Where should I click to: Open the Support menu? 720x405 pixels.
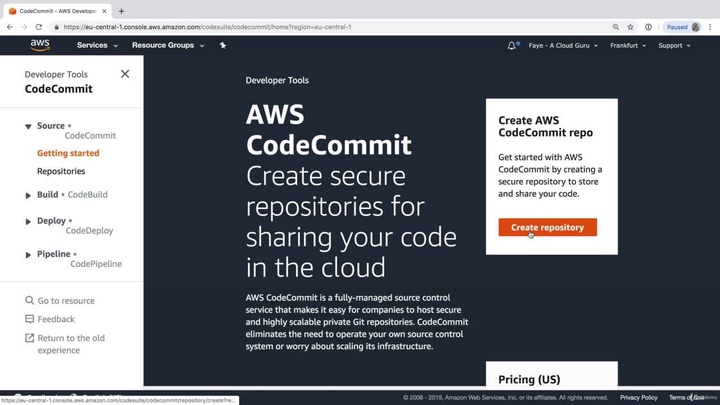click(x=674, y=45)
